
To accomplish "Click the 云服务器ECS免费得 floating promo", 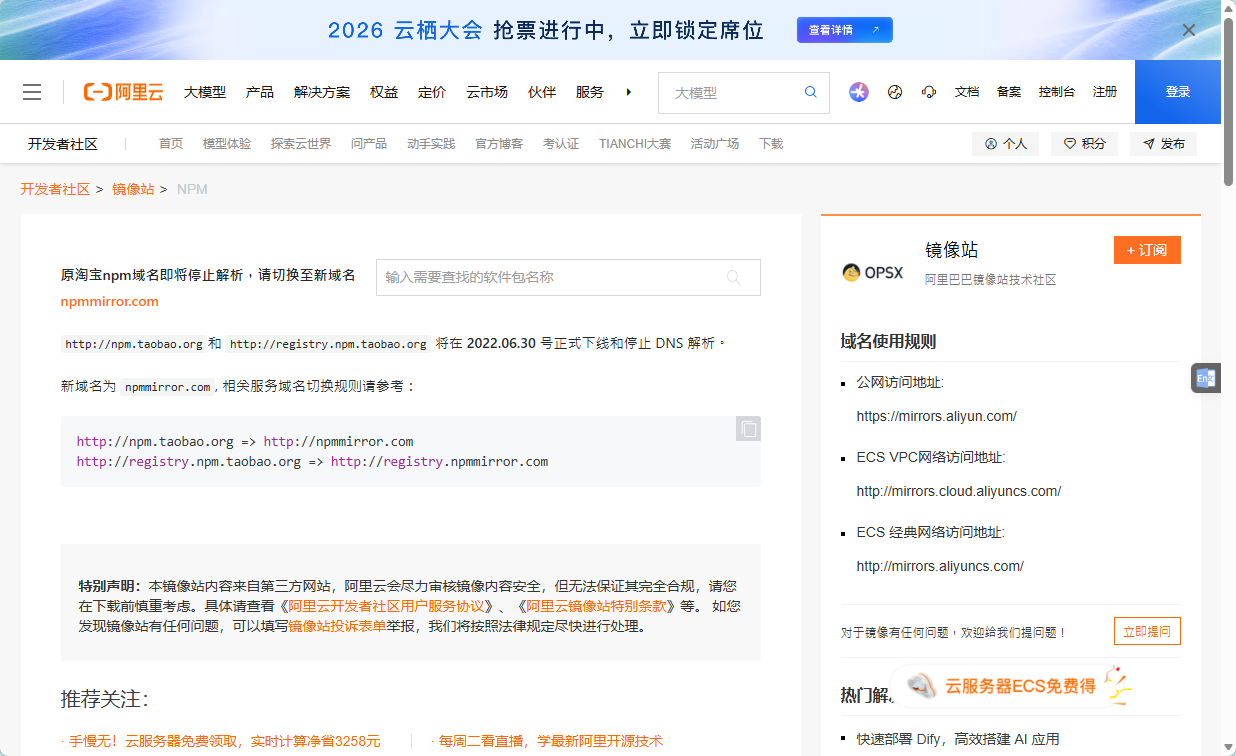I will pos(1012,686).
